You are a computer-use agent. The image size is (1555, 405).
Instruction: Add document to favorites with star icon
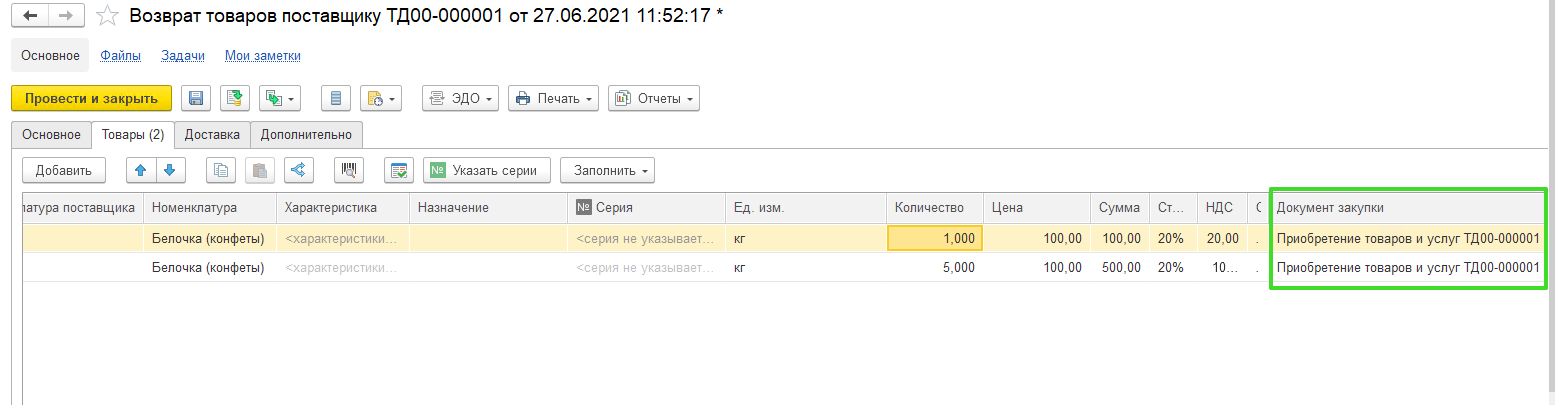pyautogui.click(x=109, y=17)
